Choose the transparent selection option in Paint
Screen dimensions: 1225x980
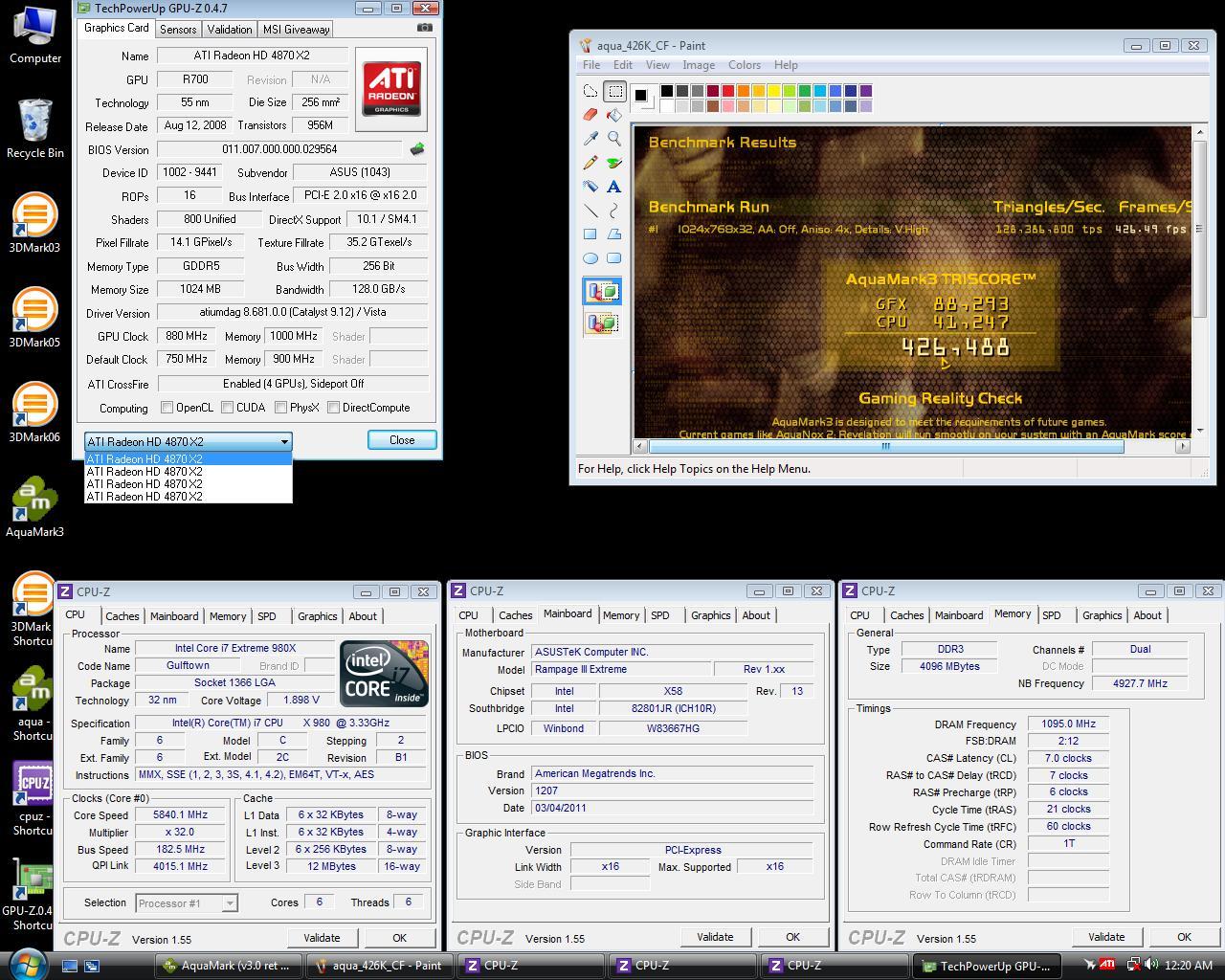(602, 323)
